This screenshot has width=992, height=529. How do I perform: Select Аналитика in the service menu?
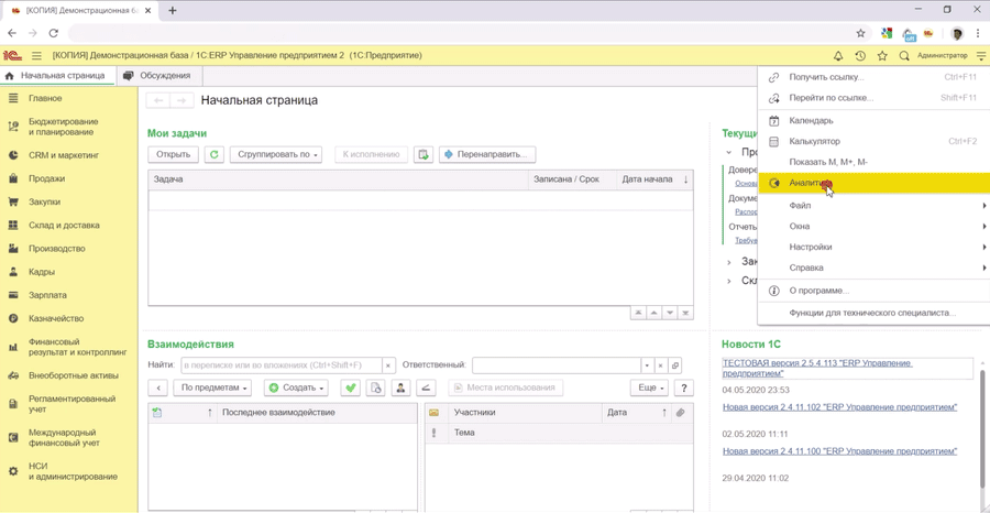click(x=874, y=183)
